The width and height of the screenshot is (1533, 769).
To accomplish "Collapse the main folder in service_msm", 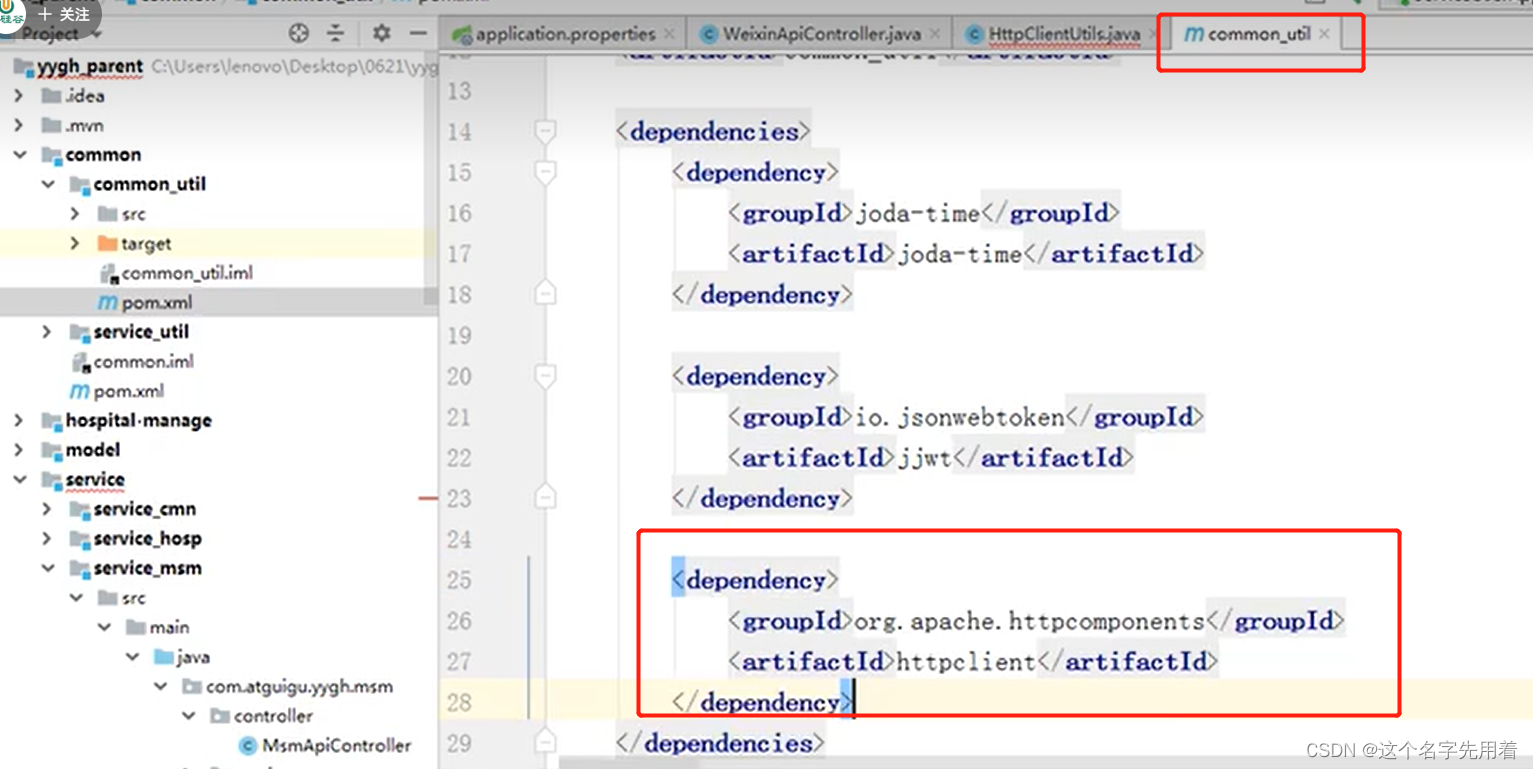I will coord(104,627).
